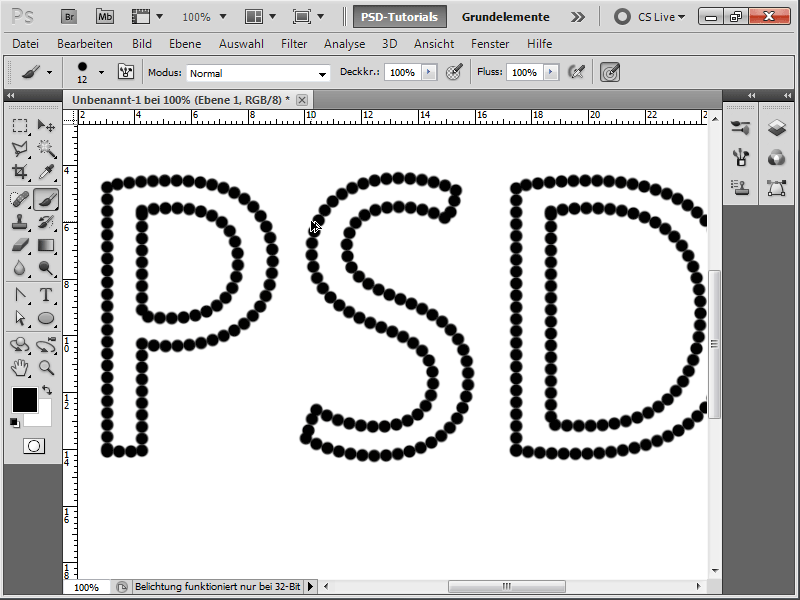Open the Datei menu
Image resolution: width=800 pixels, height=600 pixels.
click(26, 44)
